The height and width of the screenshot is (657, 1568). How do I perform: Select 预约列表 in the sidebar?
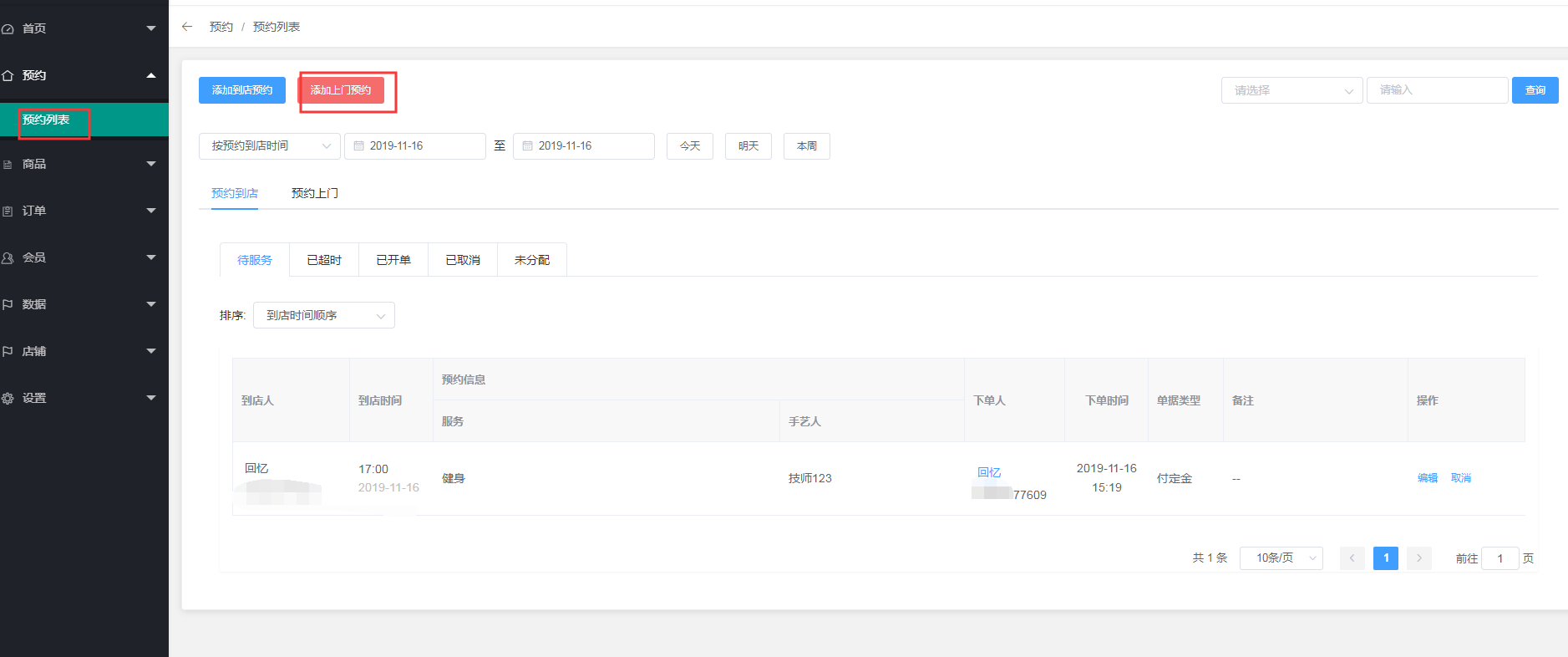pos(47,120)
